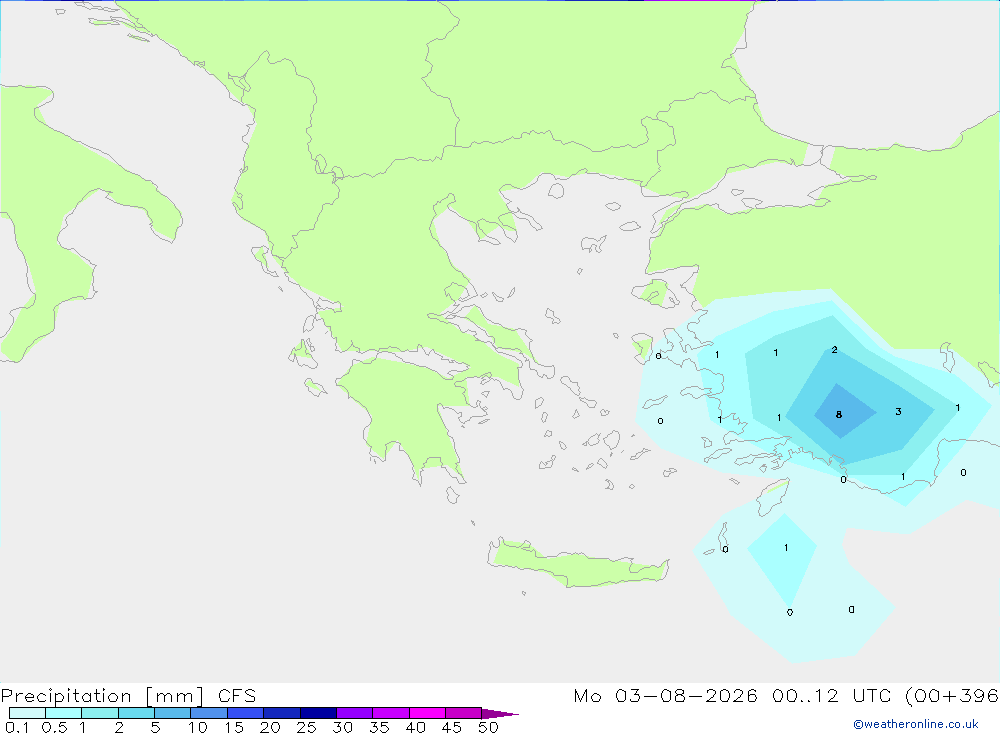This screenshot has width=1000, height=733.
Task: Select the 5–10 mm legend color swatch
Action: 173,713
